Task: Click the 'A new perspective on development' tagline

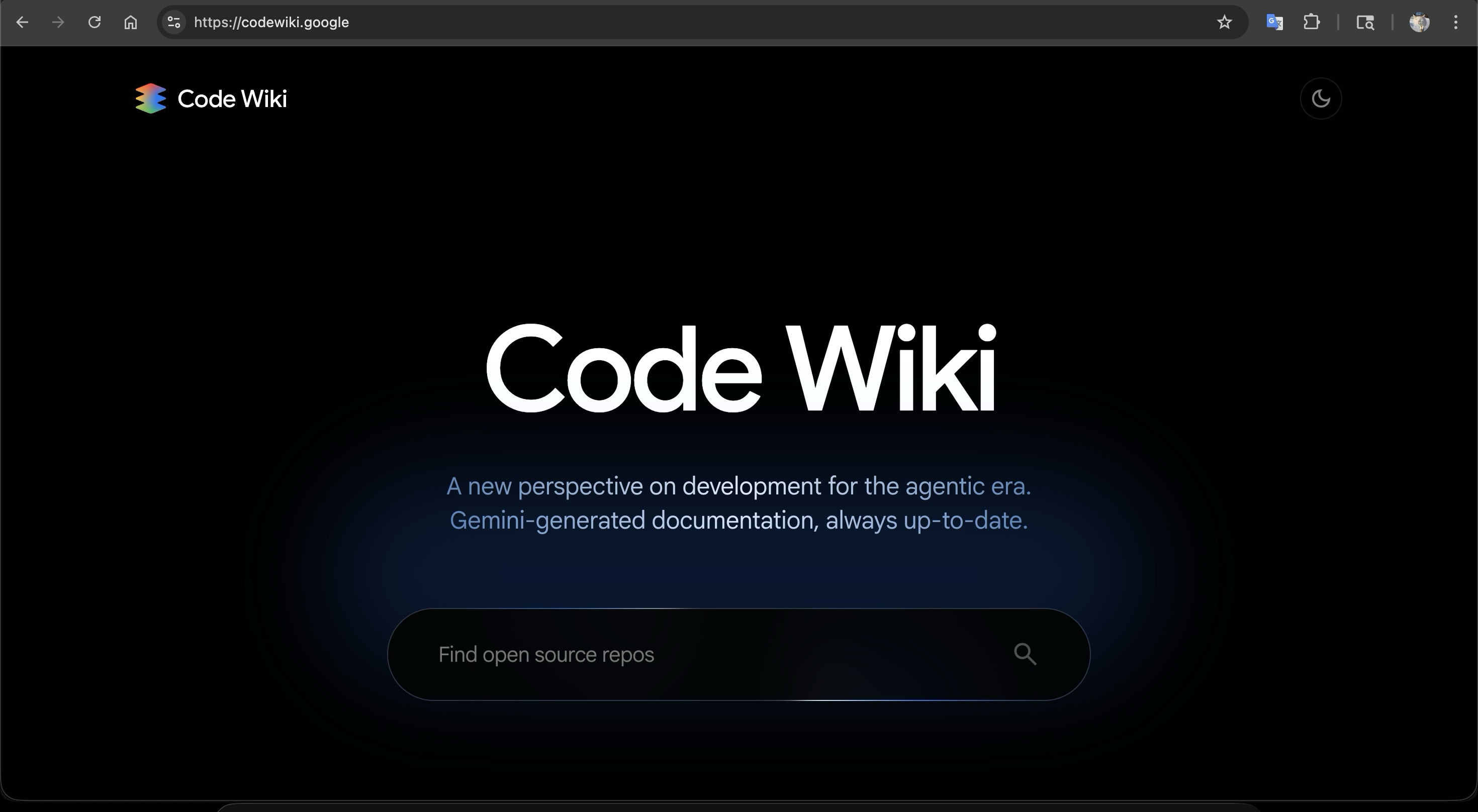Action: [x=738, y=486]
